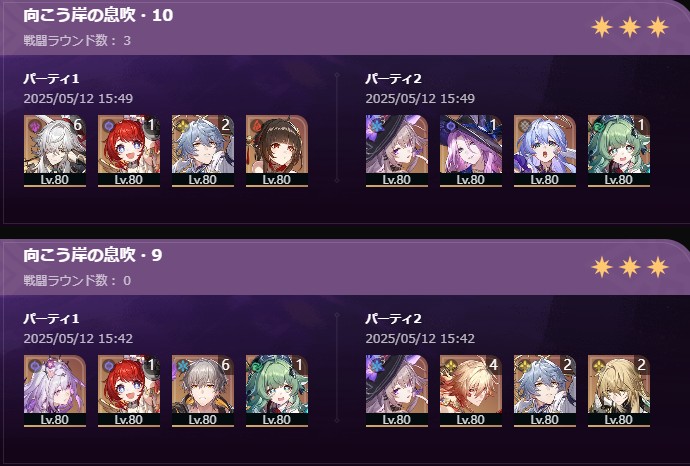
Task: Click the 戦闘ラウンド数 3 text in stage 10
Action: [77, 40]
